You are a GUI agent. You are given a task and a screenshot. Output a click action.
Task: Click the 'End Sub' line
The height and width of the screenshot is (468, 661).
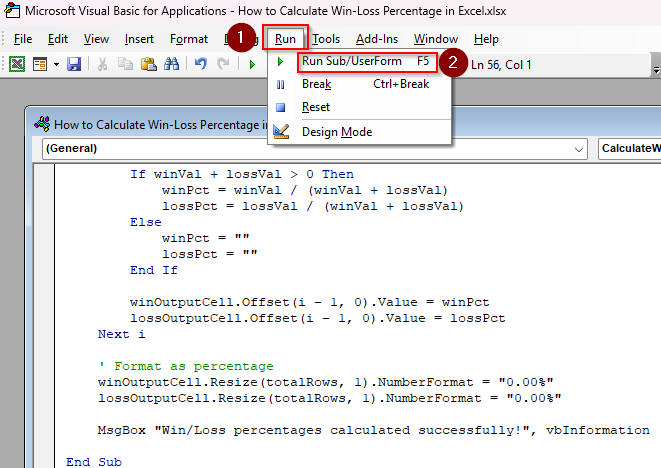94,462
